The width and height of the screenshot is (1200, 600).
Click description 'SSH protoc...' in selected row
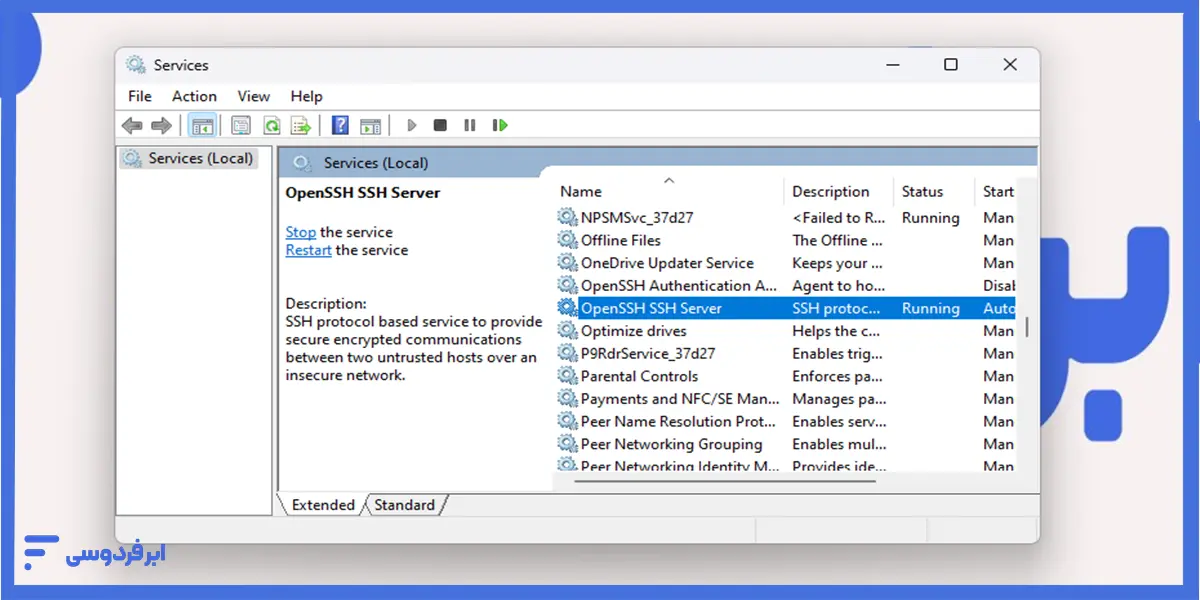pyautogui.click(x=837, y=308)
